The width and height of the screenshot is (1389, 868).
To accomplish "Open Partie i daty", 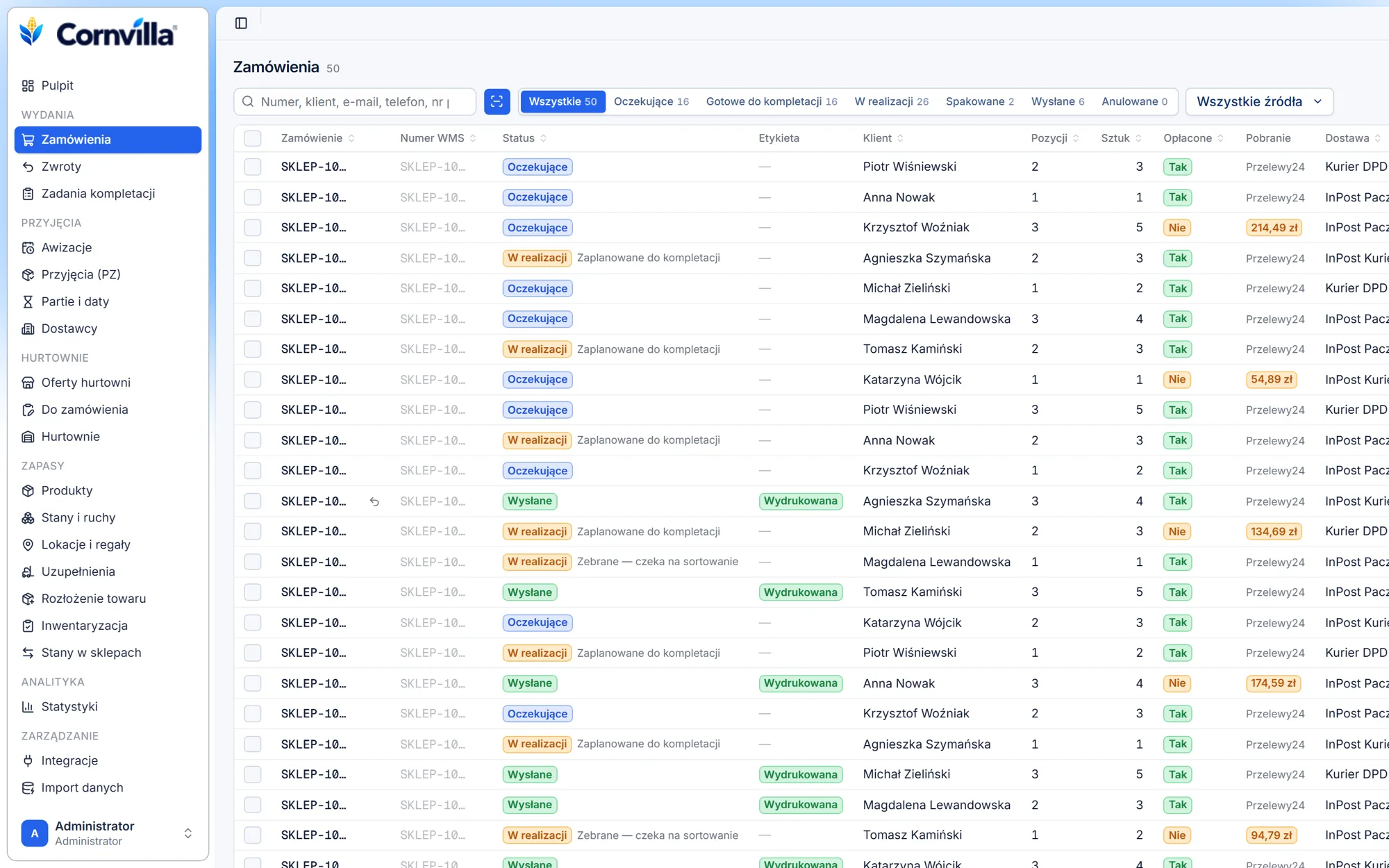I will pos(108,301).
